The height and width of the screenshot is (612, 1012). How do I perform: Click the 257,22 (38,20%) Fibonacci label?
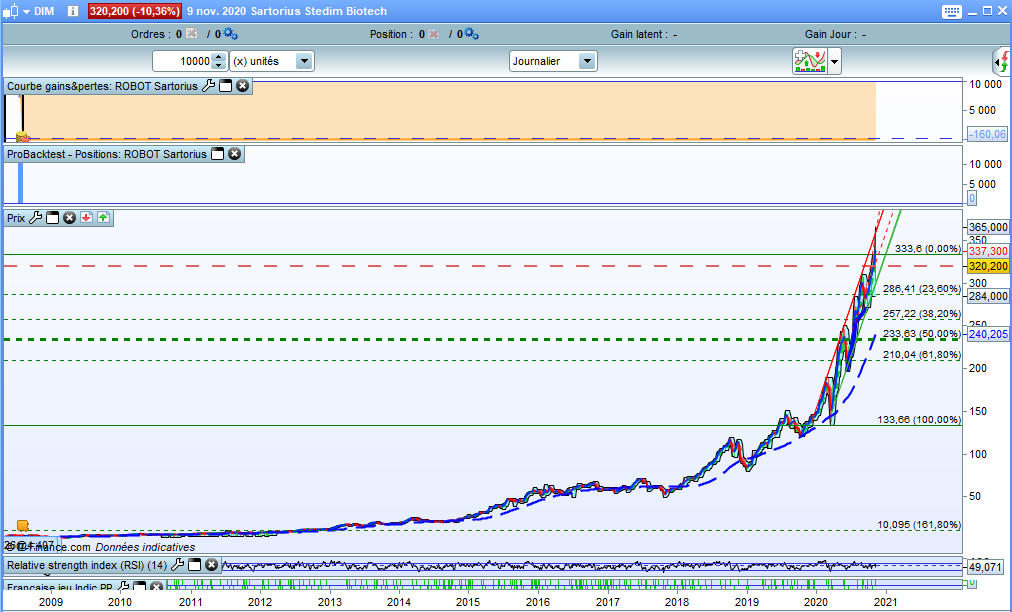click(922, 314)
